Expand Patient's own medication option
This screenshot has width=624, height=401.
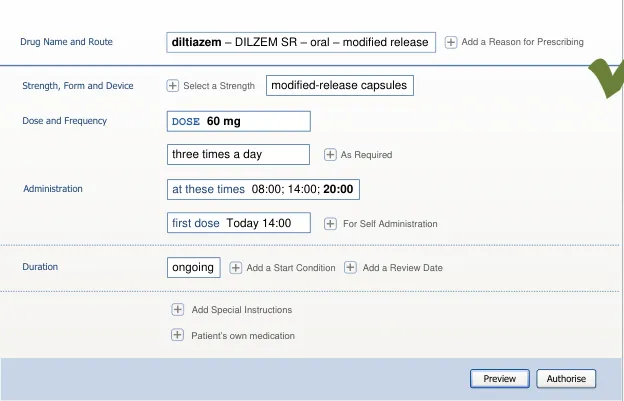[178, 336]
